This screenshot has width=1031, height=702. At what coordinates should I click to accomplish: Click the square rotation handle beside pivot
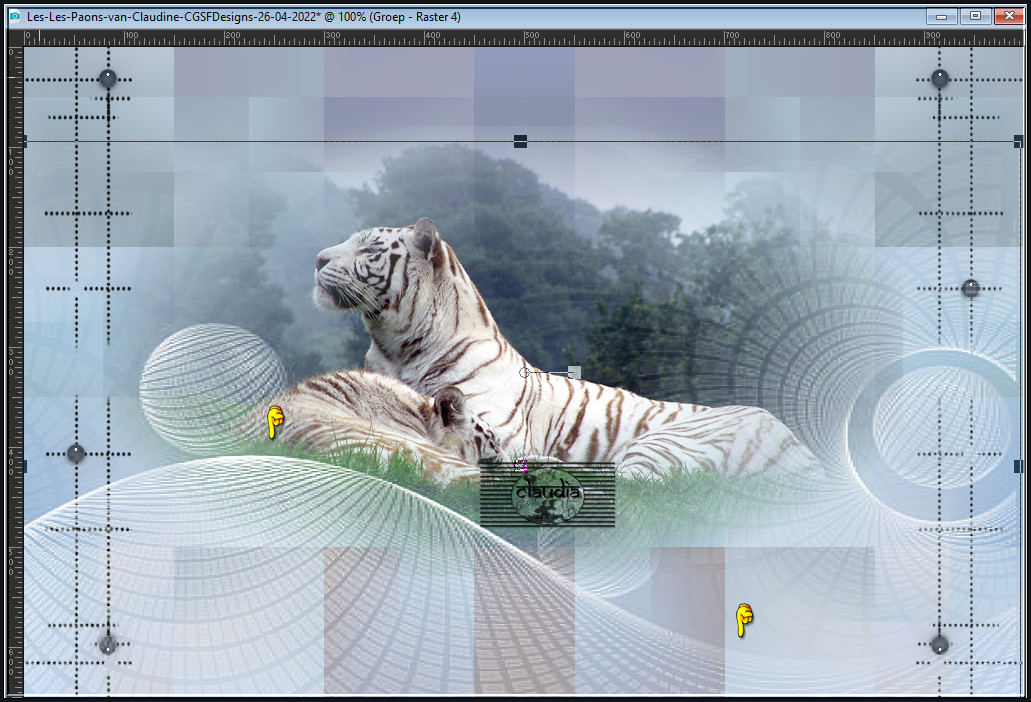pyautogui.click(x=574, y=373)
